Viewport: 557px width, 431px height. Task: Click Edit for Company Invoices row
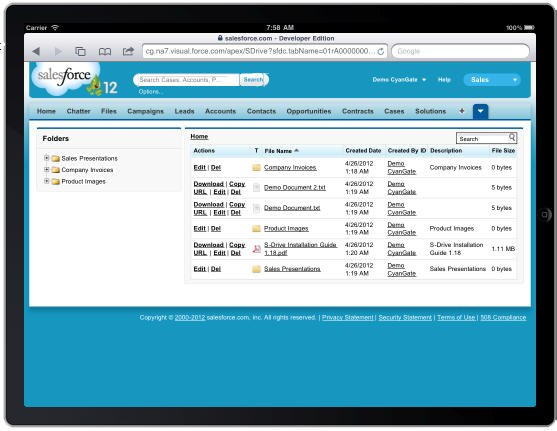pos(200,168)
